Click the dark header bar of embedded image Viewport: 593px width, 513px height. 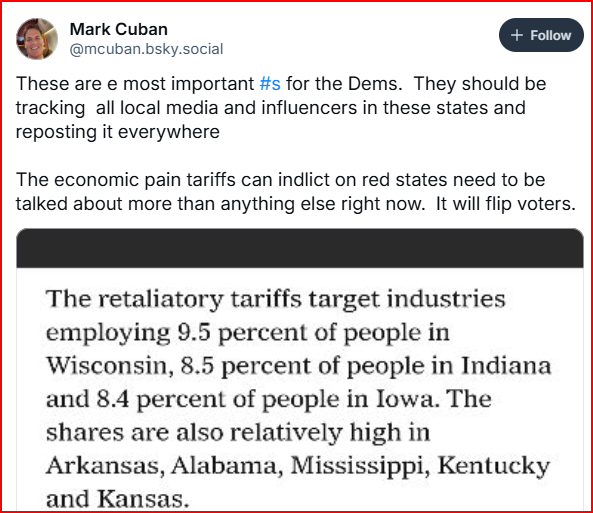click(x=300, y=248)
